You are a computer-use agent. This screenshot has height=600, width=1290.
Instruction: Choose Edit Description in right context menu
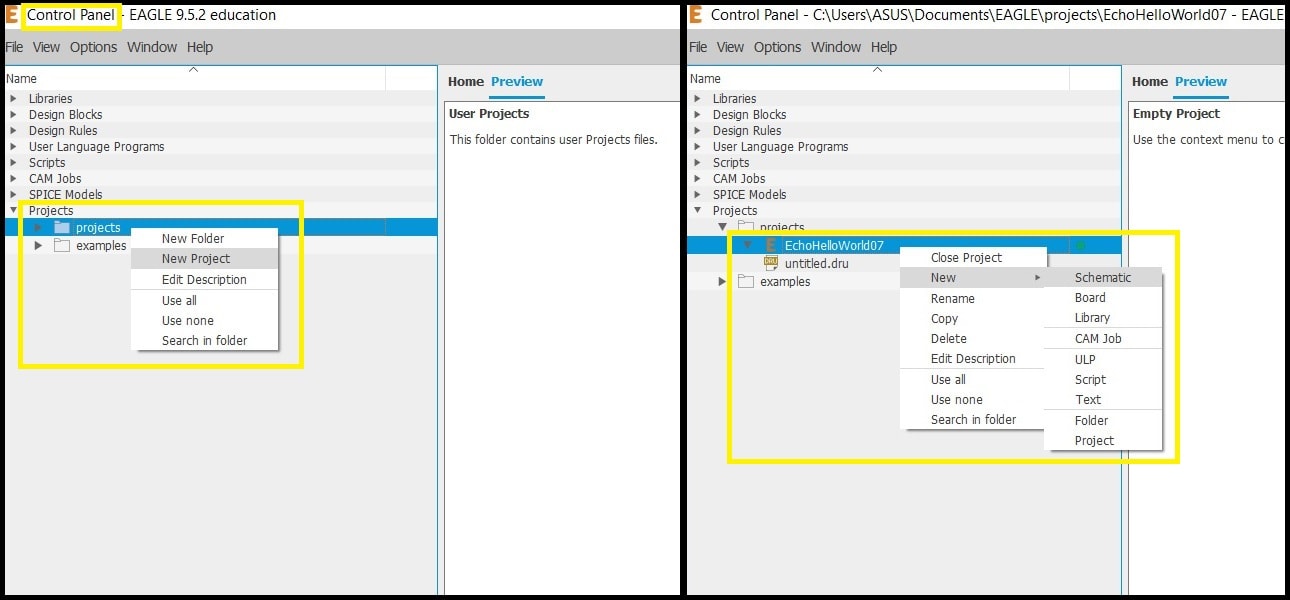(x=972, y=358)
